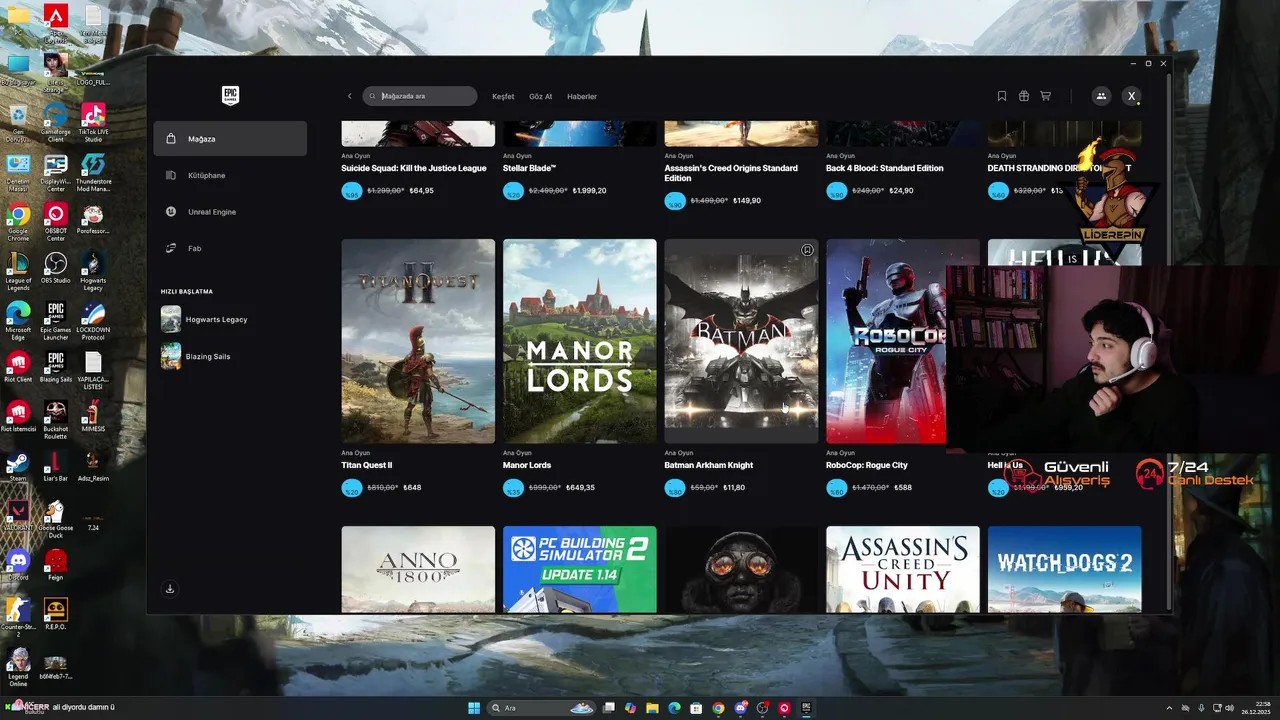This screenshot has width=1280, height=720.
Task: Open Titan Quest II cover thumbnail
Action: [418, 341]
